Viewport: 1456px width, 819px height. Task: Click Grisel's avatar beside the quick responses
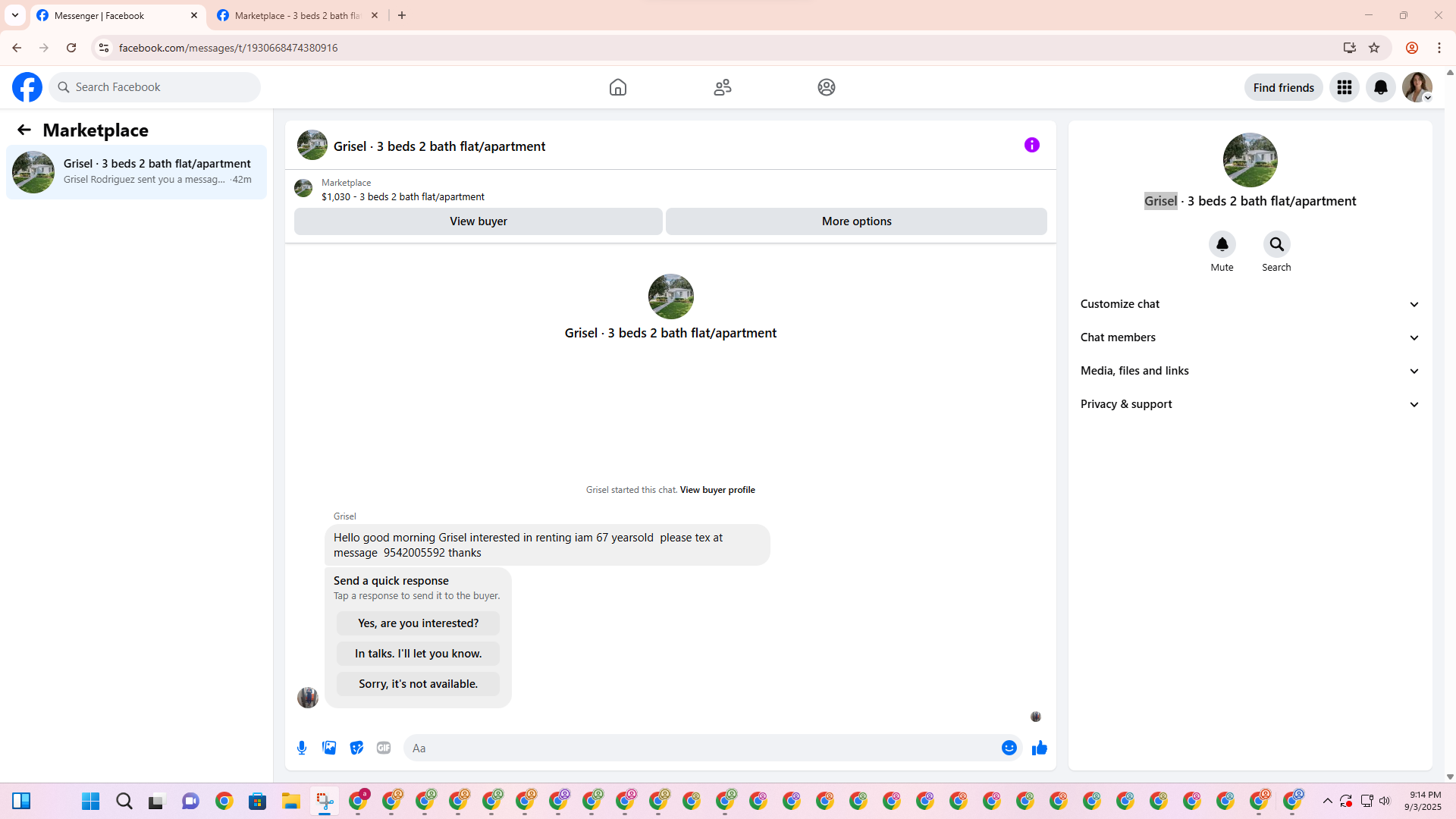(x=308, y=697)
